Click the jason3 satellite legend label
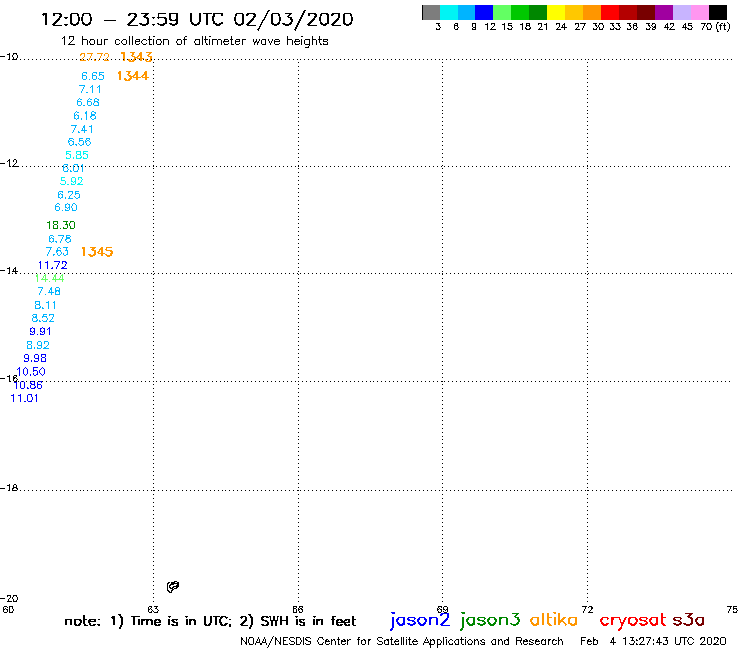740x650 pixels. tap(490, 620)
